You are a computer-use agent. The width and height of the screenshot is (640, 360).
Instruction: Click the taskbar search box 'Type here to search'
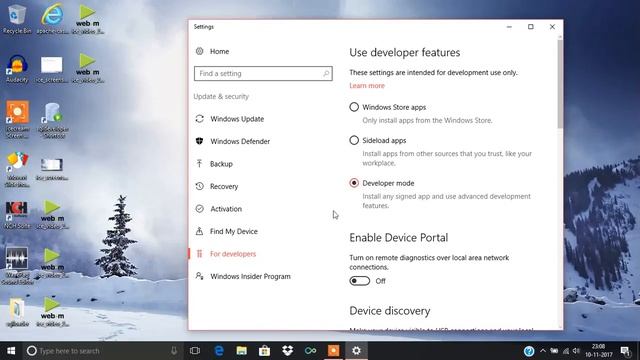[x=102, y=351]
